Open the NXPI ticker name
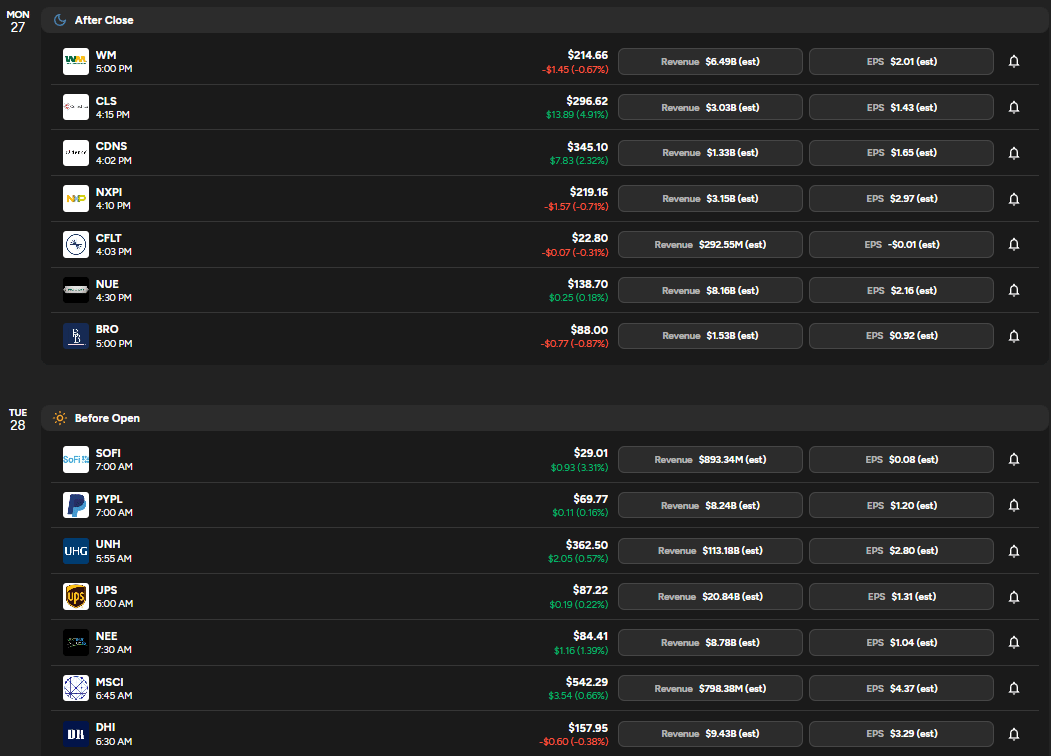Viewport: 1051px width, 756px height. pos(109,192)
